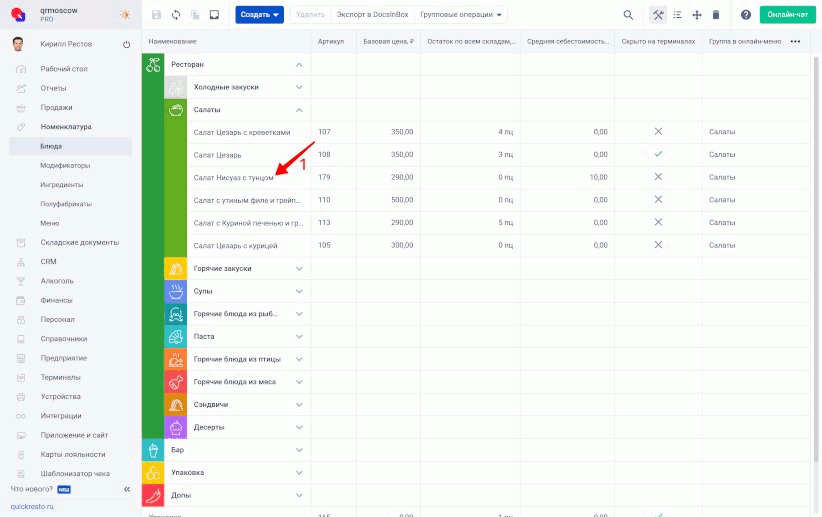Open Продажи section in sidebar
This screenshot has height=517, width=822.
pos(56,107)
